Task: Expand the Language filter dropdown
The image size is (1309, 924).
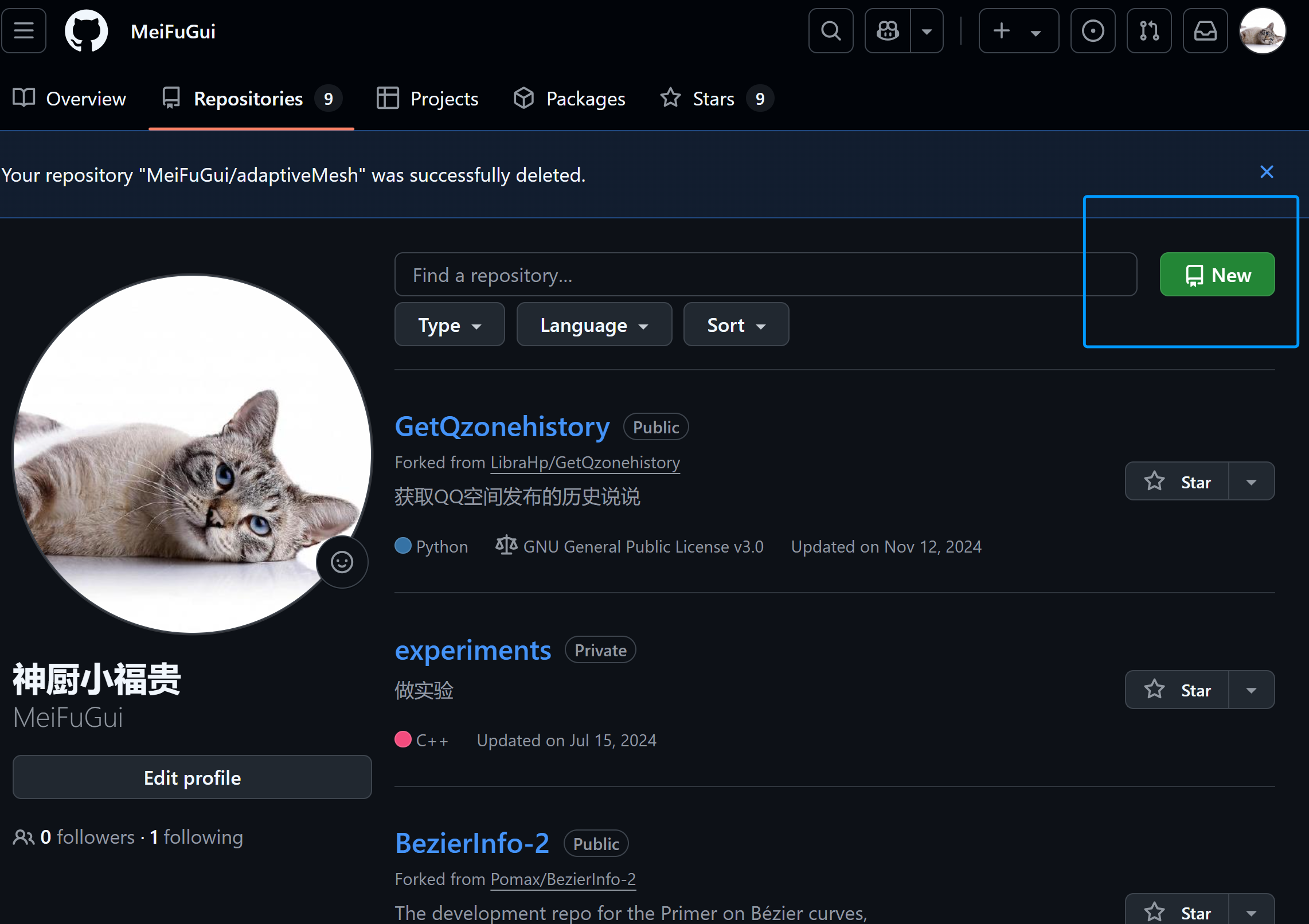Action: coord(594,325)
